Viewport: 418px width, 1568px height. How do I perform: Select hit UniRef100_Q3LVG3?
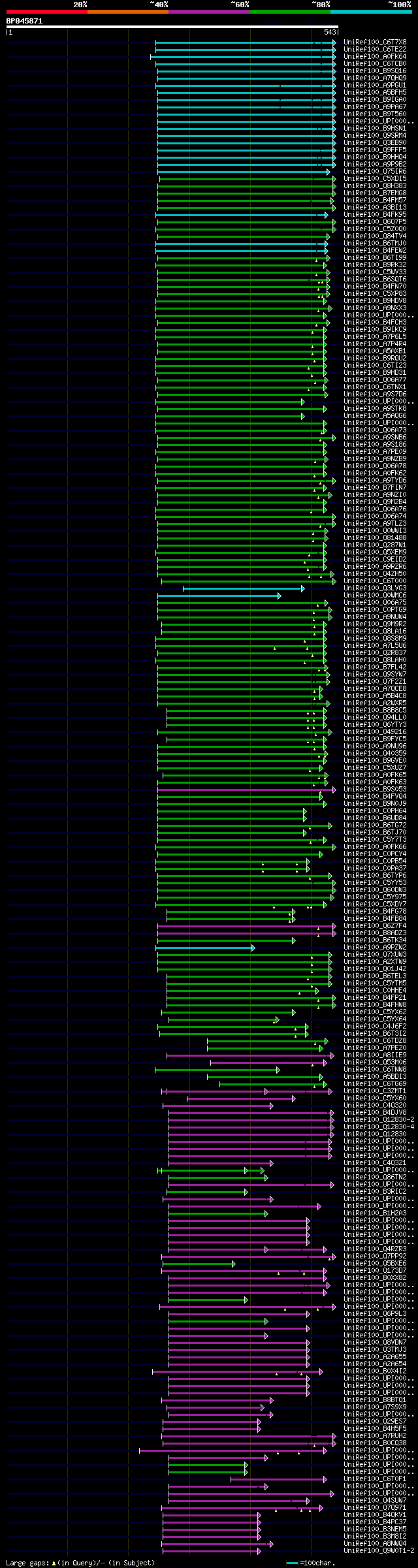point(375,588)
